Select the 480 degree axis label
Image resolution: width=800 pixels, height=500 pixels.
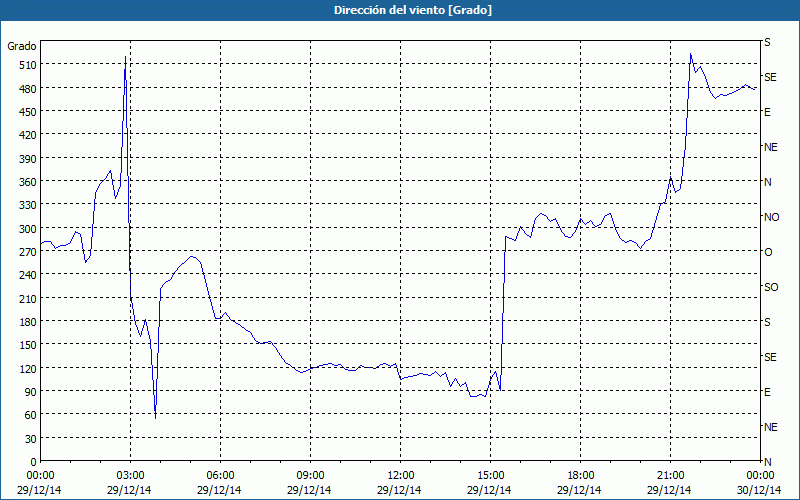click(x=28, y=88)
